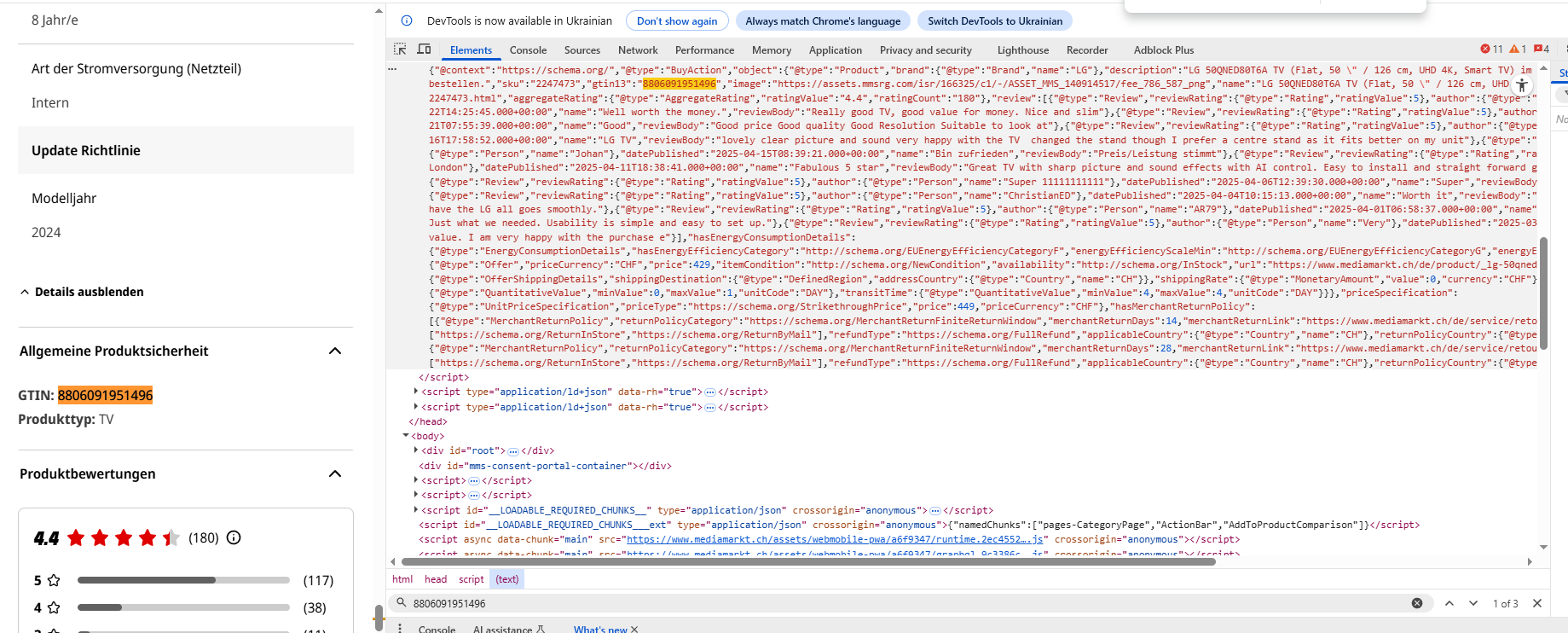Screen dimensions: 1568x633
Task: Open the Console drawer tab
Action: click(x=437, y=630)
